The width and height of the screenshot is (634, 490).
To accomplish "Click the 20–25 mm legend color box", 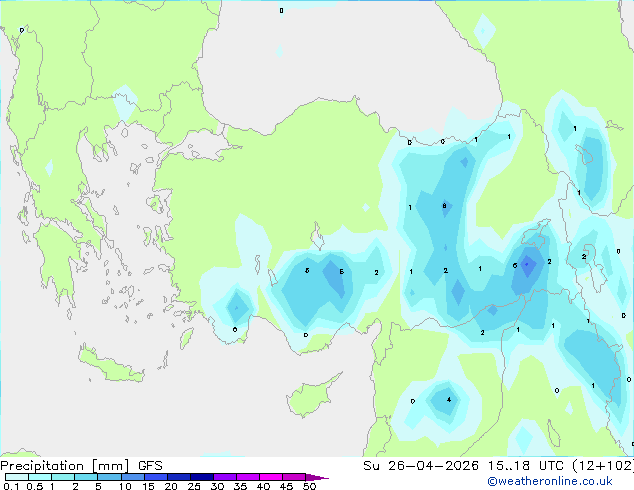I will [179, 477].
